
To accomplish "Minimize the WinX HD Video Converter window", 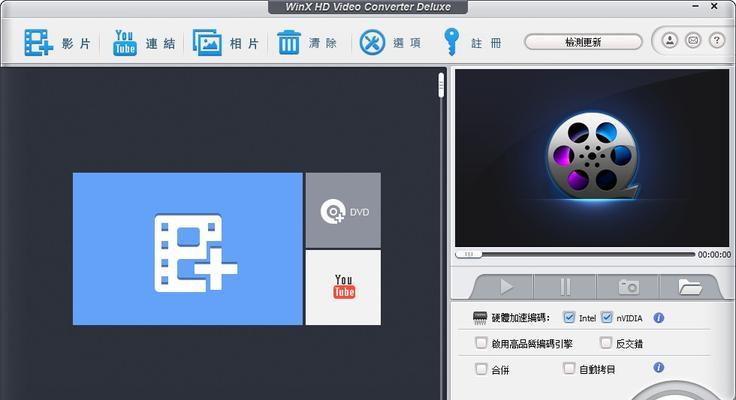I will (x=696, y=6).
